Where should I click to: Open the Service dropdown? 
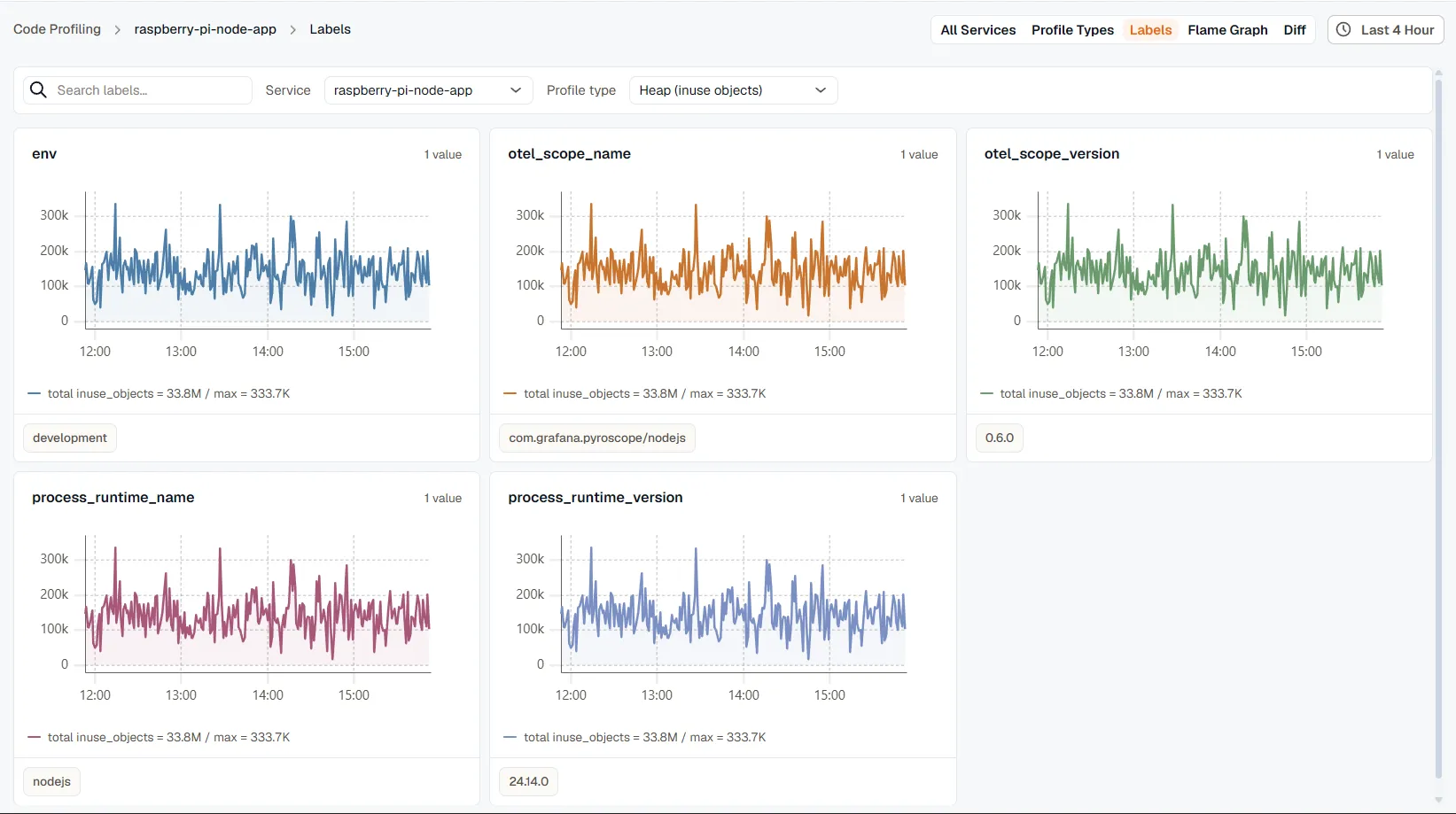[x=428, y=90]
